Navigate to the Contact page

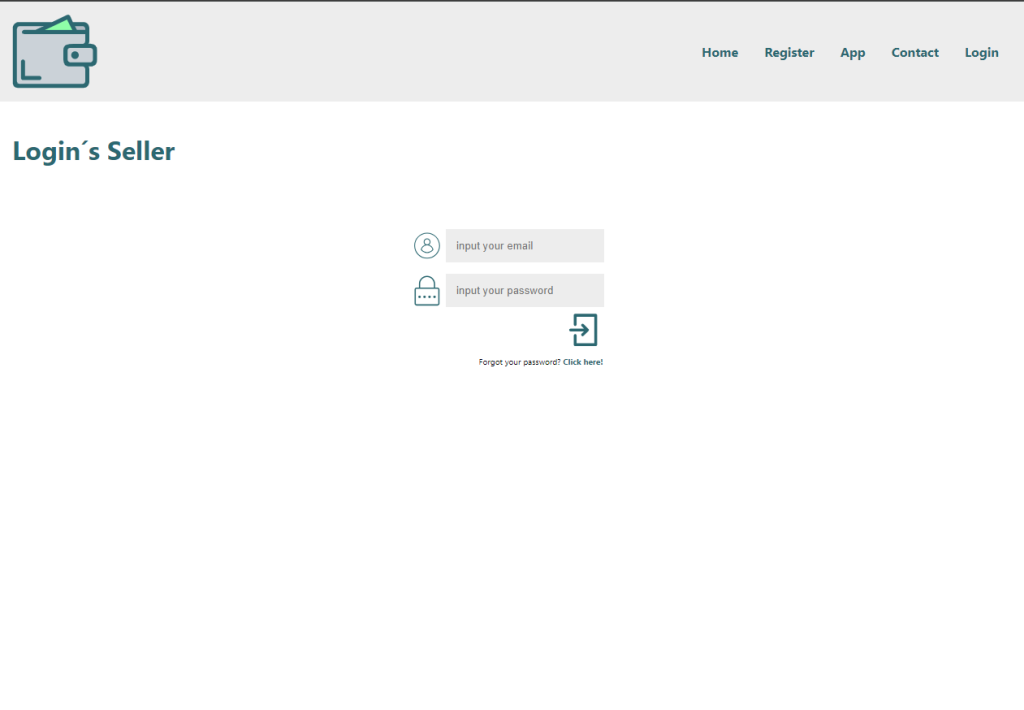915,53
